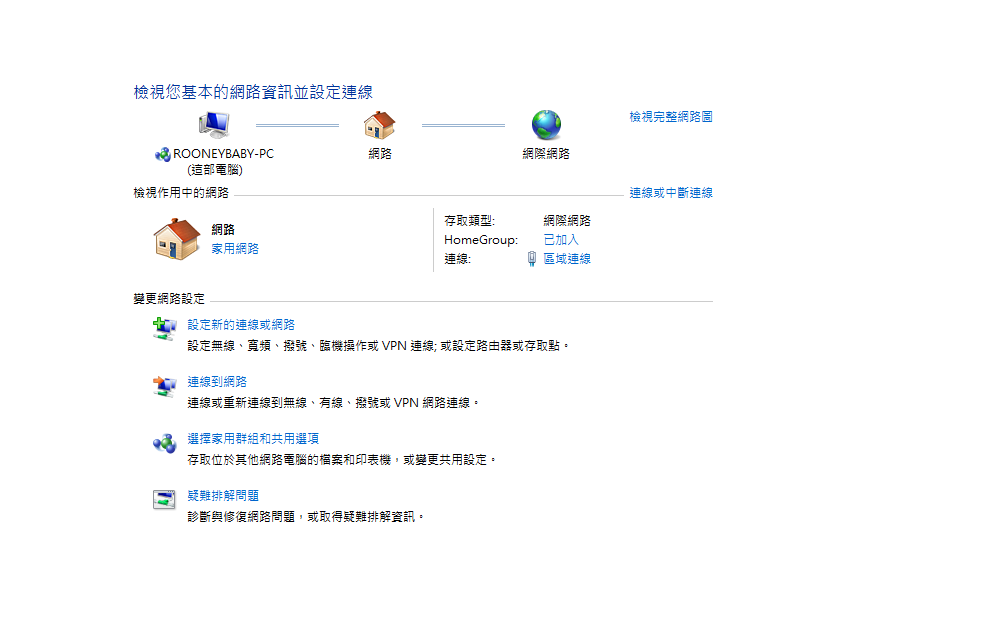Open the 區域連線 connection link
1008x630 pixels.
pos(566,259)
